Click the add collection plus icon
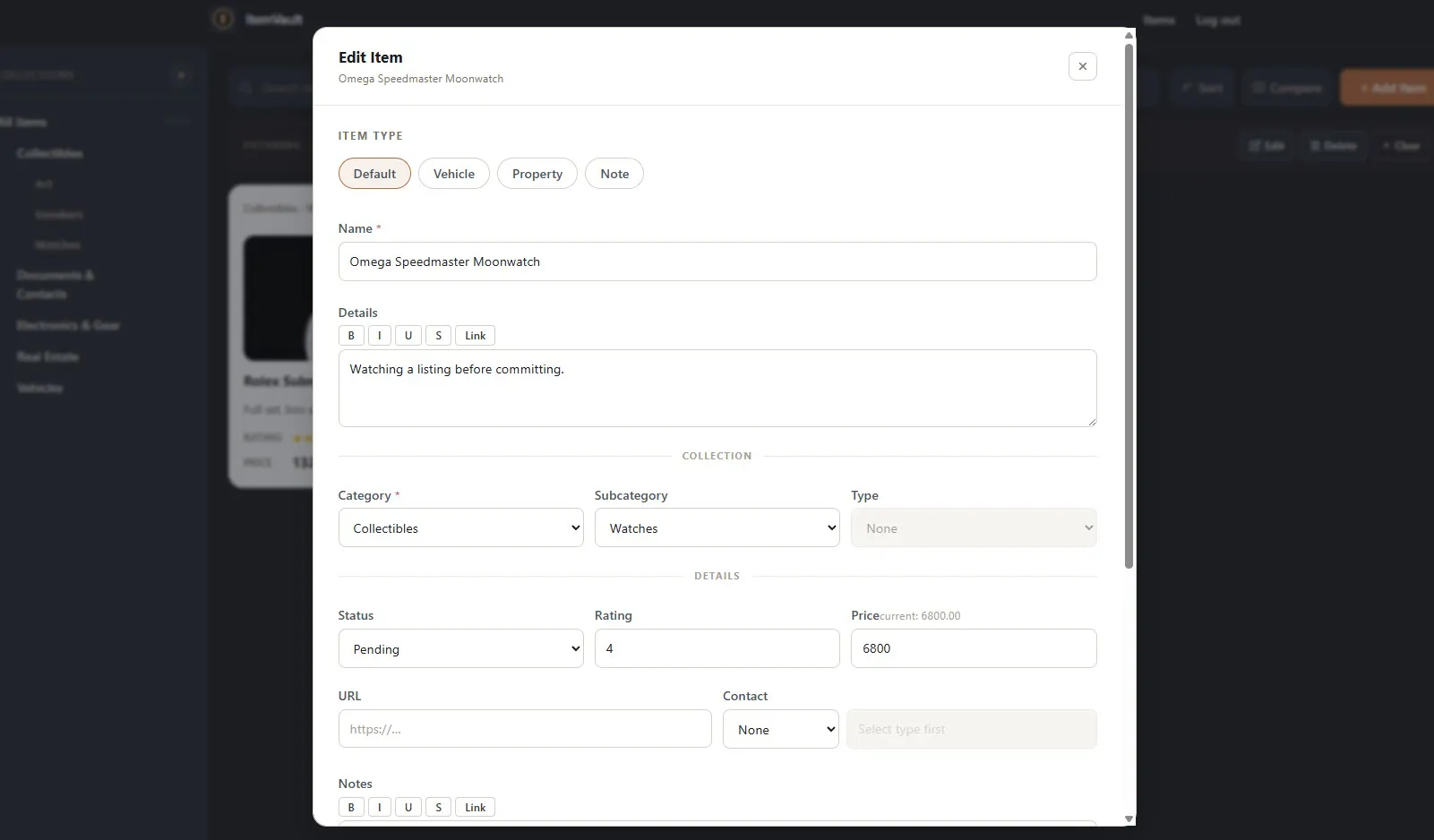 coord(181,75)
